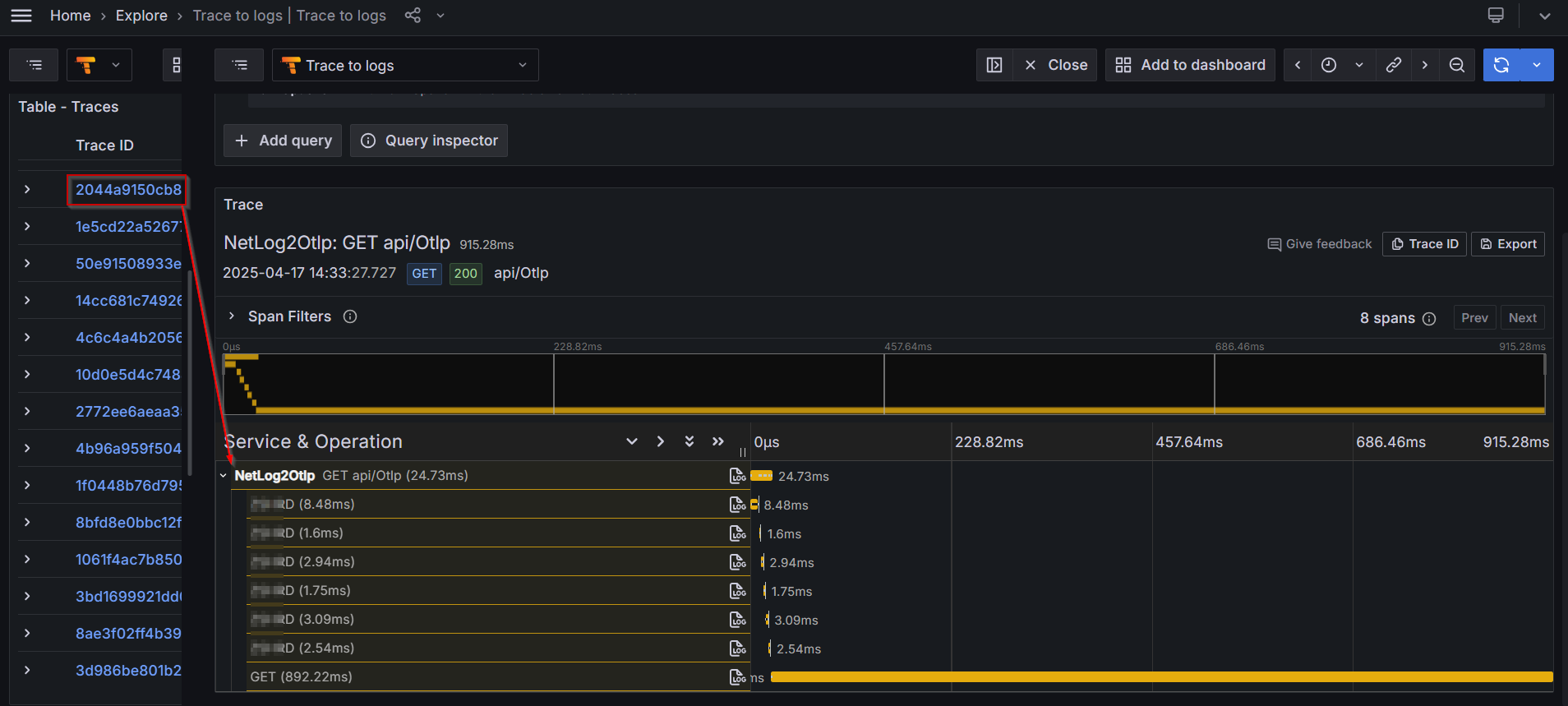This screenshot has width=1568, height=706.
Task: Open left pane Tempo datasource picker
Action: coord(99,65)
